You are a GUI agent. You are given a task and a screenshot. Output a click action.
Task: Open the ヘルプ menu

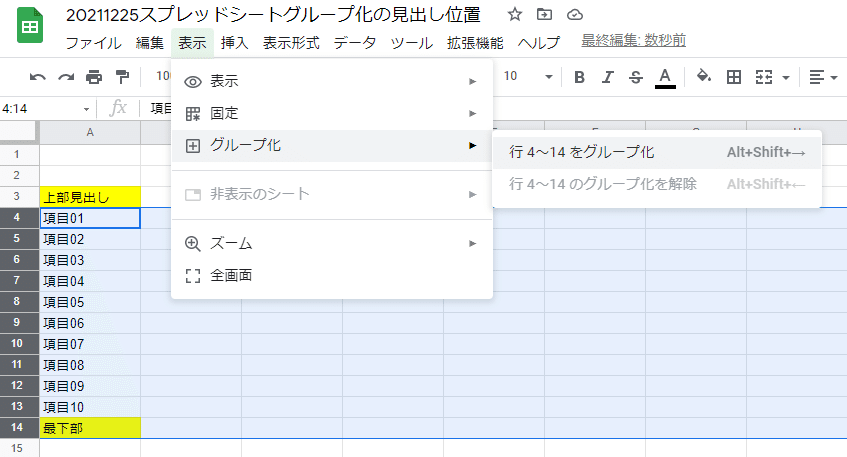539,43
